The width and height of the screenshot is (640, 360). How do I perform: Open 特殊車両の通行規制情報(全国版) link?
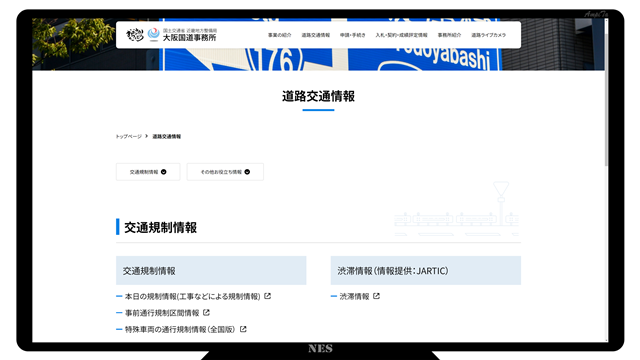click(x=180, y=329)
